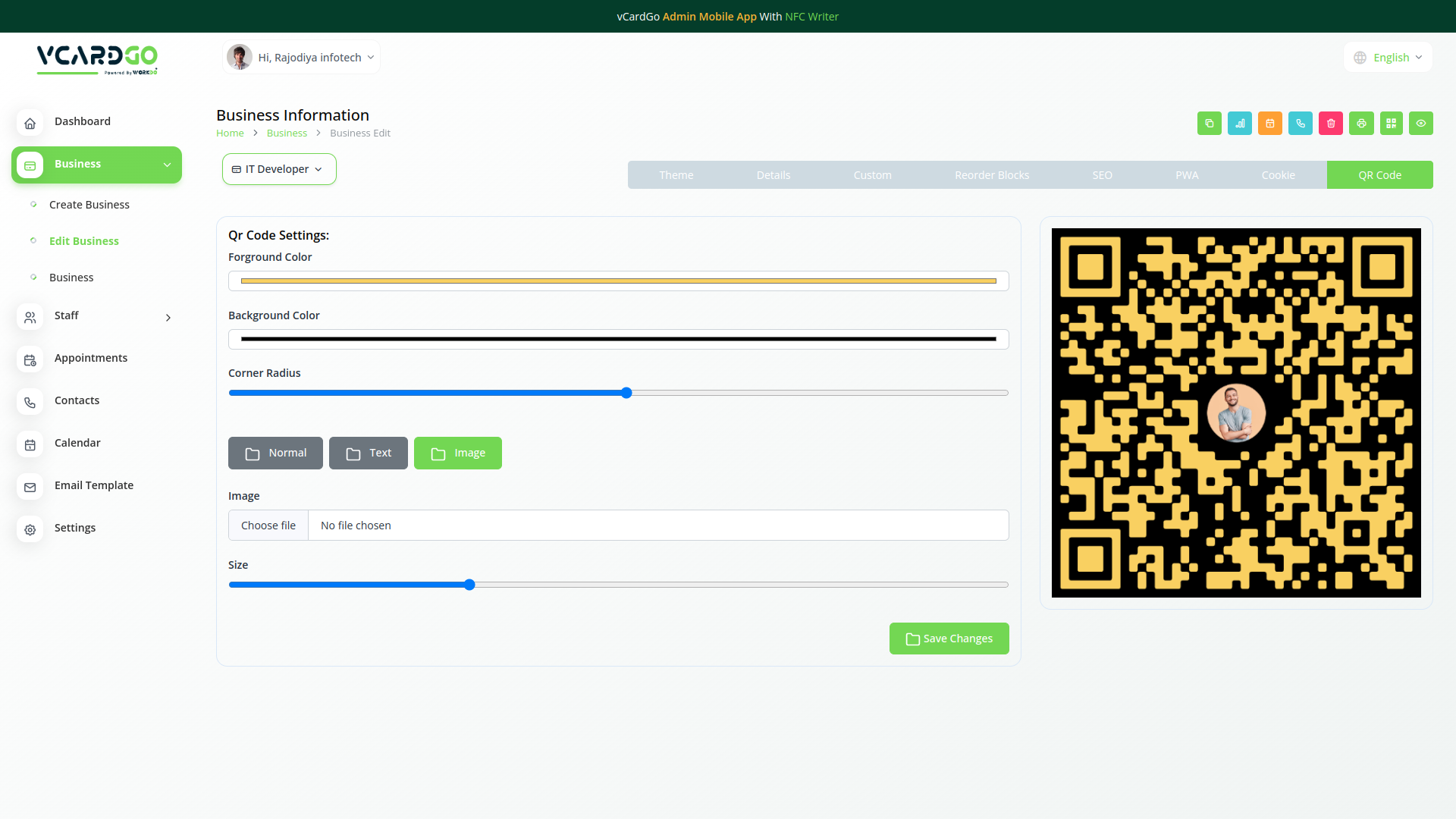The image size is (1456, 819).
Task: Select the Image QR type option
Action: tap(458, 453)
